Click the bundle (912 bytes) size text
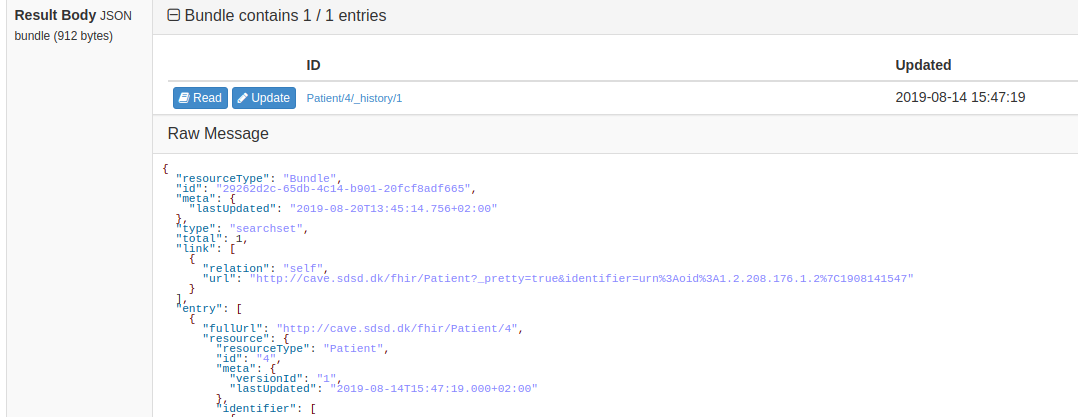This screenshot has width=1078, height=417. click(x=63, y=36)
